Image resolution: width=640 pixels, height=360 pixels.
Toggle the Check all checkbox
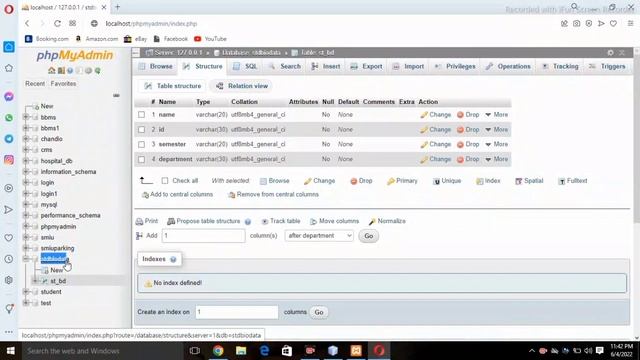[165, 180]
